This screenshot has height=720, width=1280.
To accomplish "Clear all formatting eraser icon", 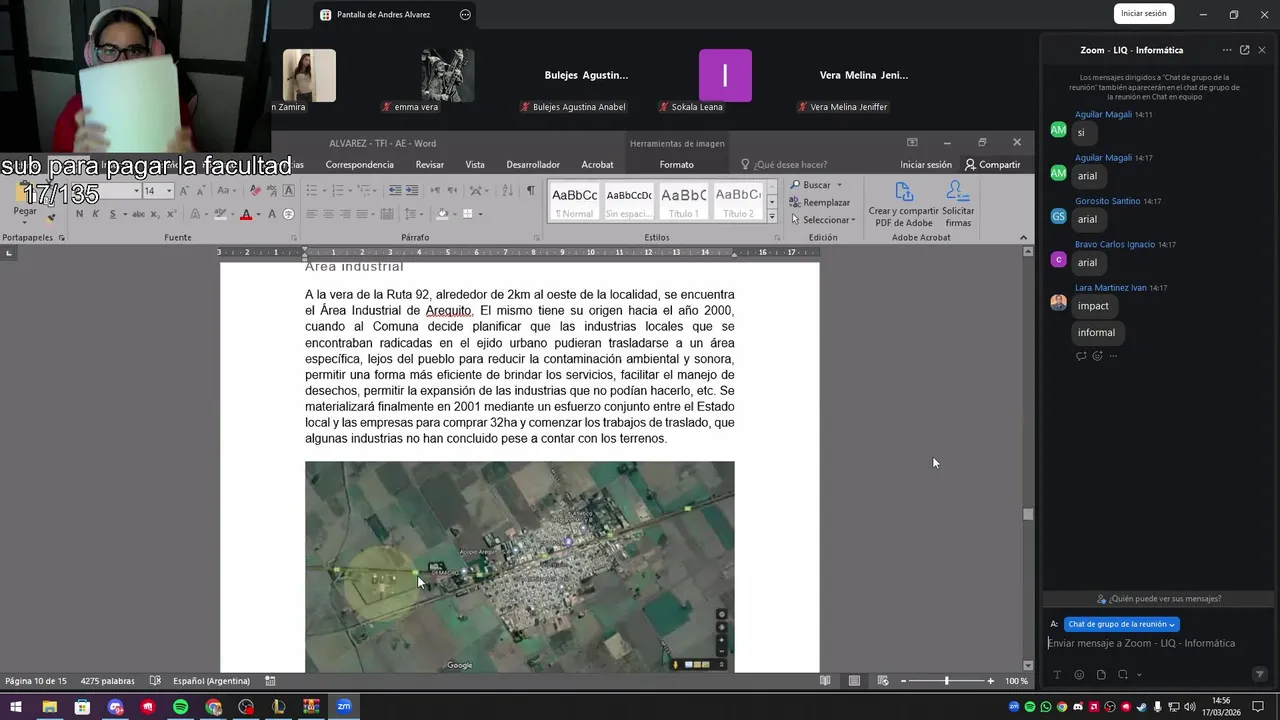I will [255, 190].
